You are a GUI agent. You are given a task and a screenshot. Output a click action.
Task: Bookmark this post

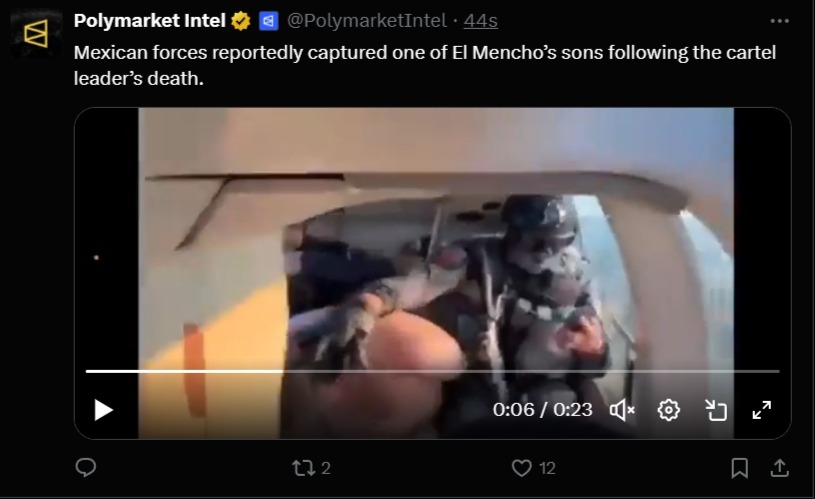(739, 468)
